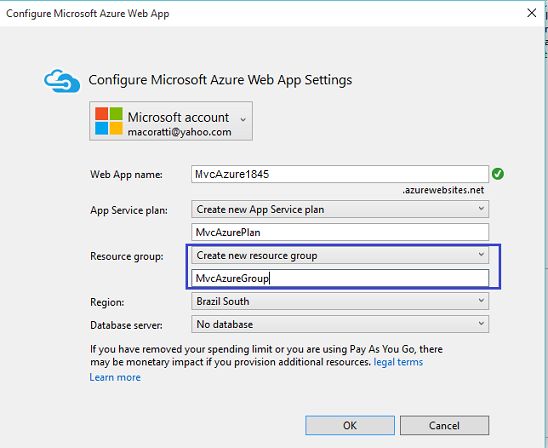This screenshot has width=548, height=448.
Task: Confirm settings with the OK button
Action: pyautogui.click(x=350, y=425)
